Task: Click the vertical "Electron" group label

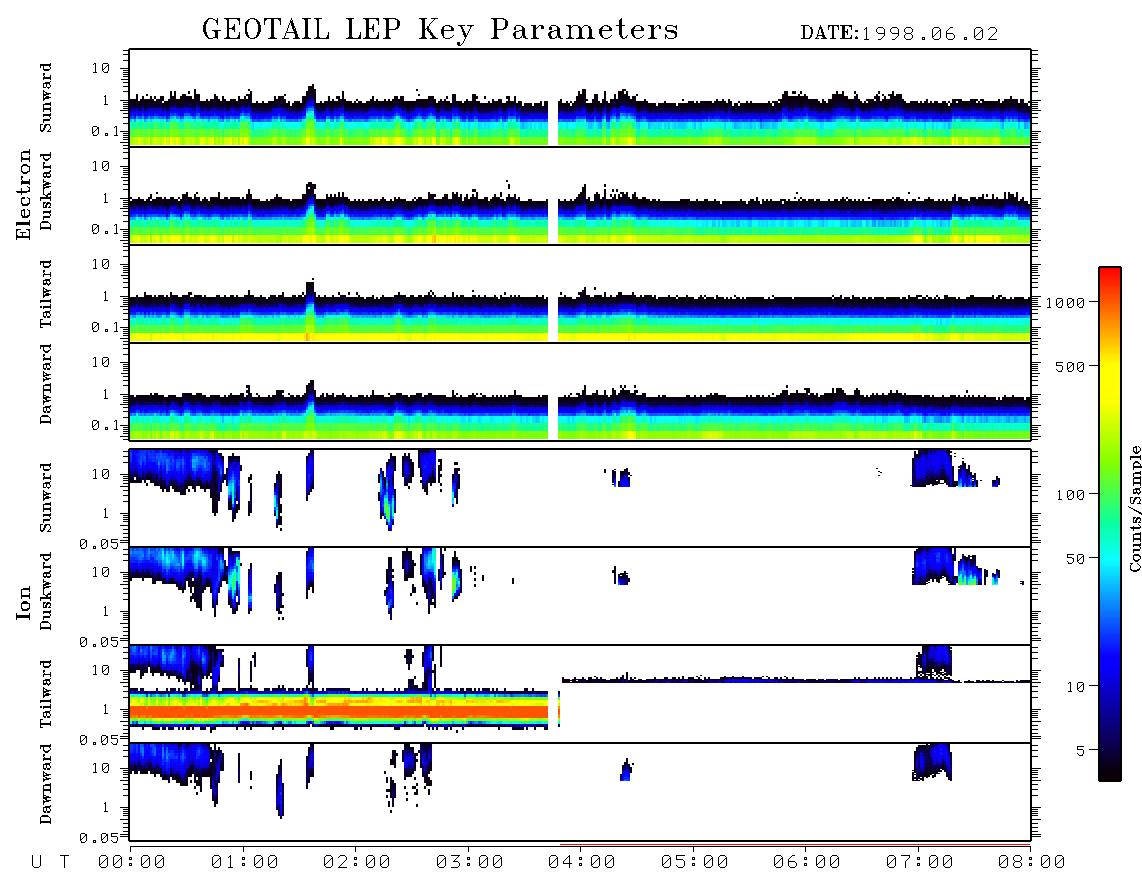Action: (x=23, y=194)
